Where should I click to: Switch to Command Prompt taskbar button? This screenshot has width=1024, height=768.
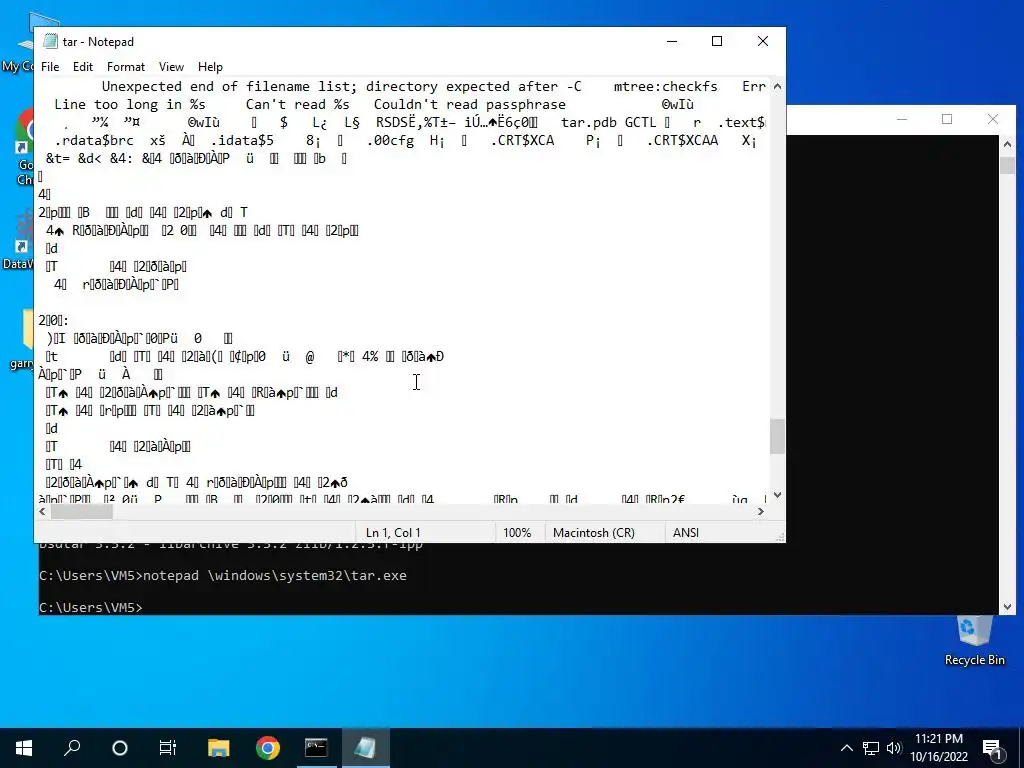[317, 747]
